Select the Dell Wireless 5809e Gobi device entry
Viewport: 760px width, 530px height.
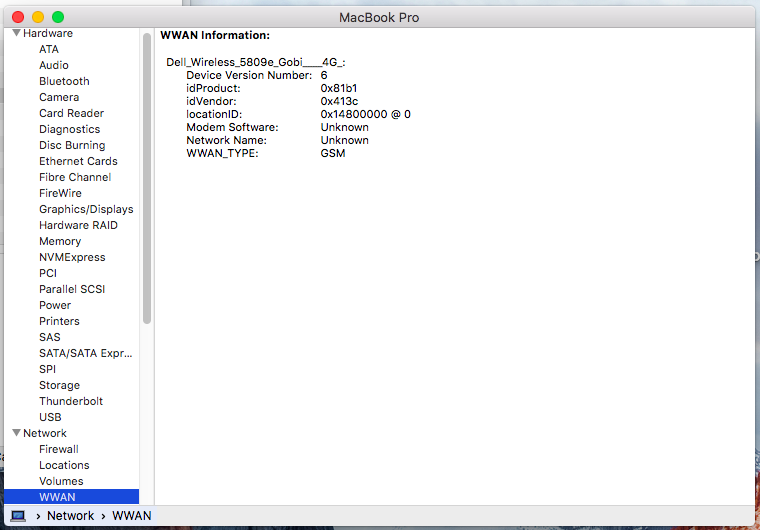(256, 62)
